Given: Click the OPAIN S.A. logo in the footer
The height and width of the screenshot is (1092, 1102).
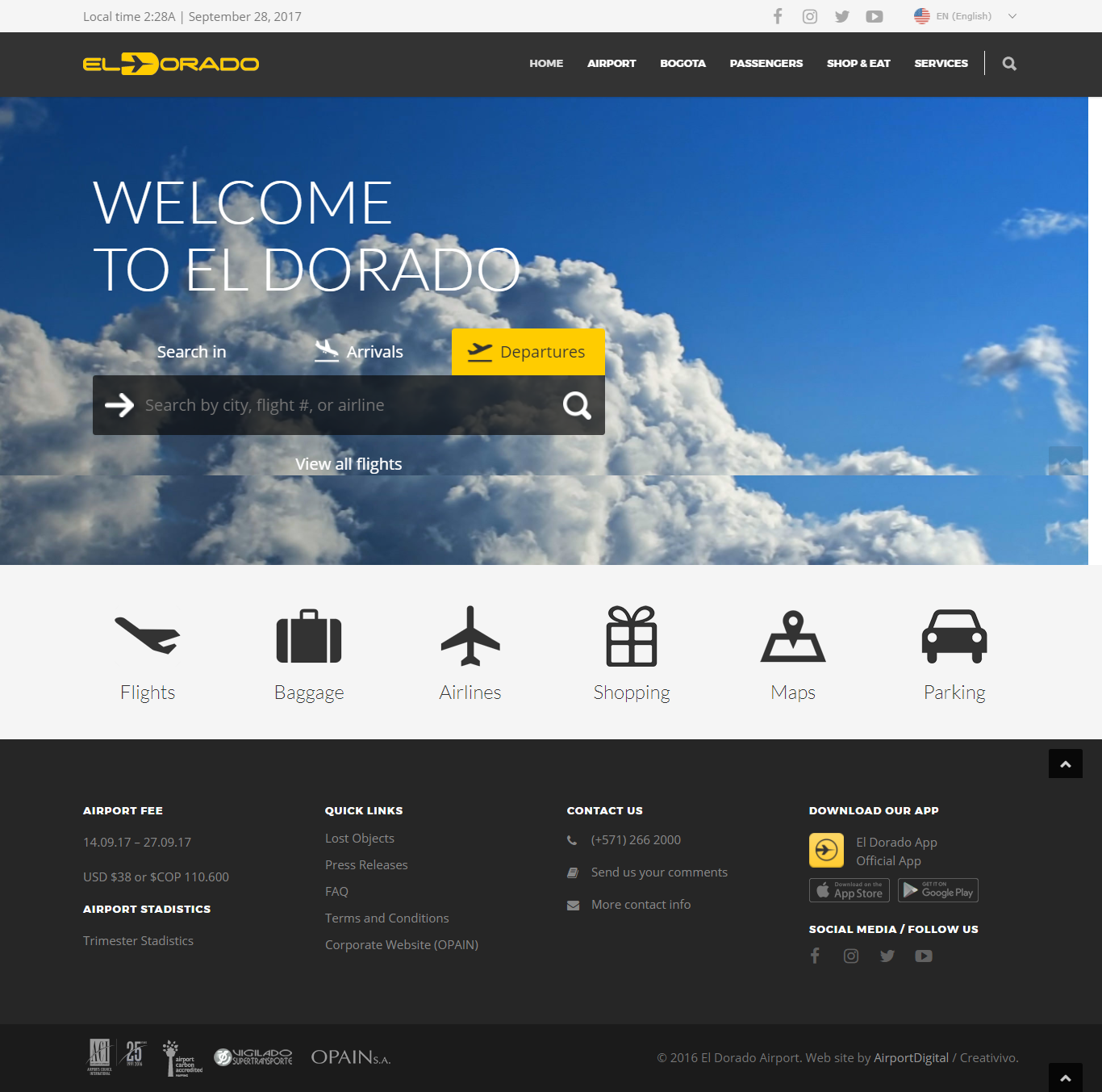Looking at the screenshot, I should pos(351,1057).
